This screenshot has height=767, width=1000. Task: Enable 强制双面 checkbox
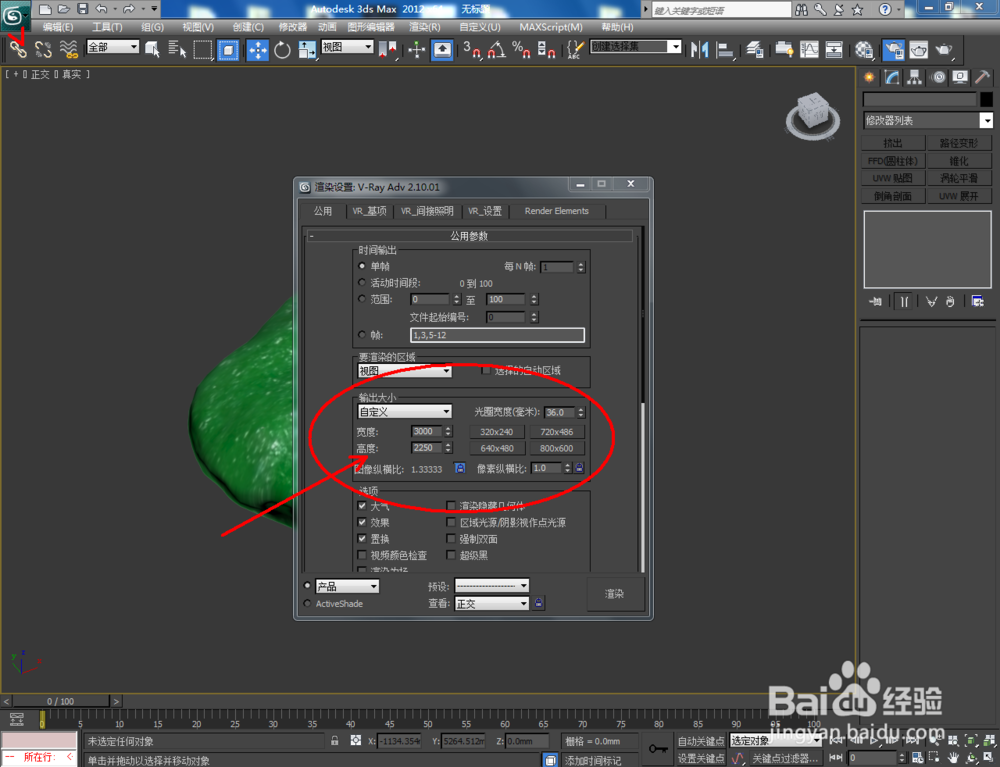coord(451,539)
